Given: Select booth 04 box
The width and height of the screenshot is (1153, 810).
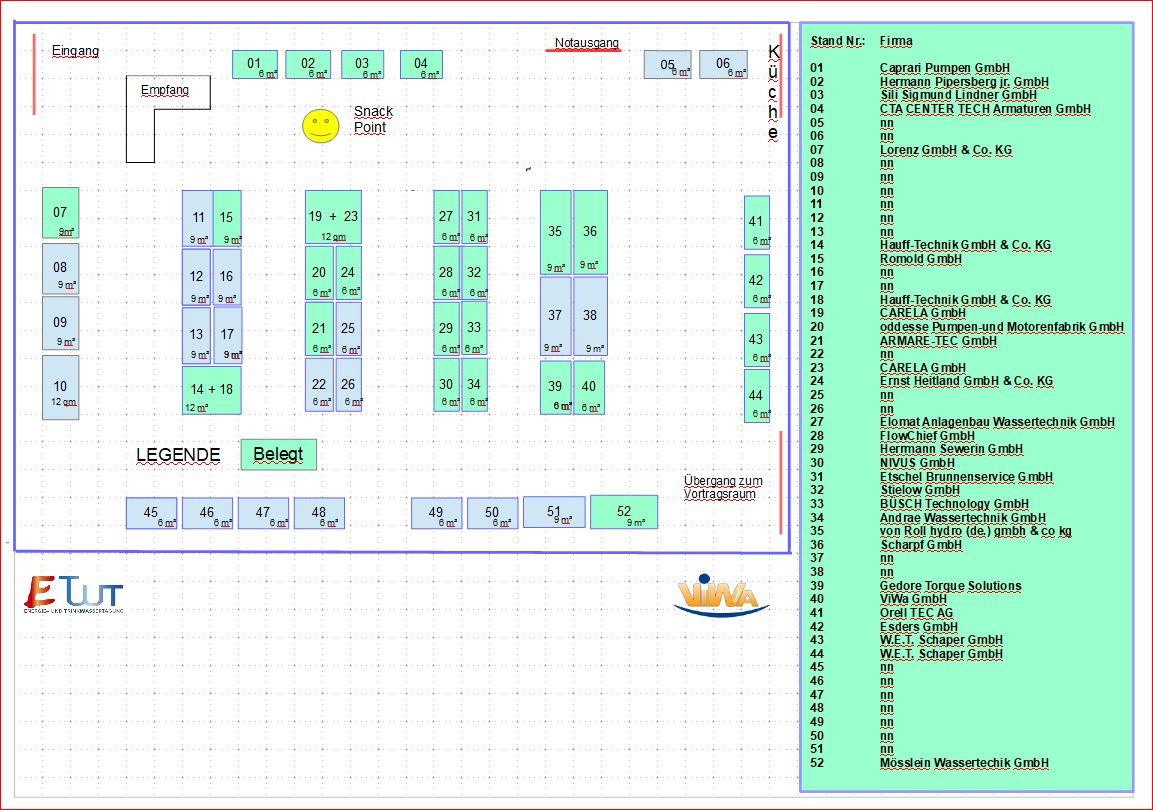Looking at the screenshot, I should 421,65.
